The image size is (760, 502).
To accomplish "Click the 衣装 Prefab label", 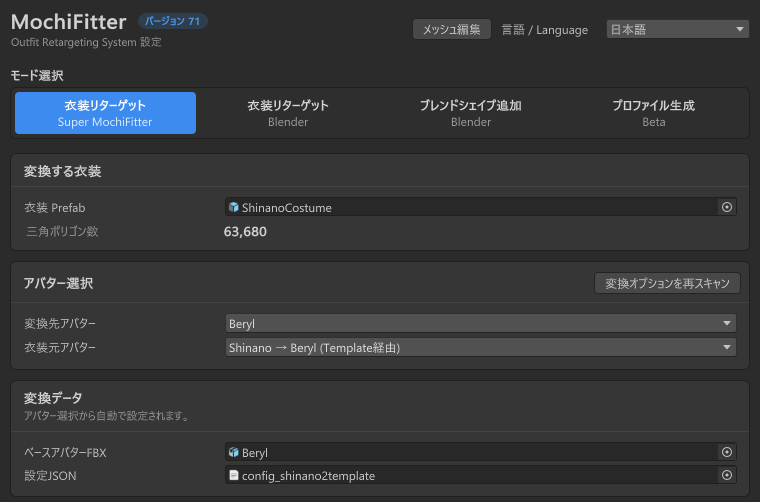I will click(55, 208).
